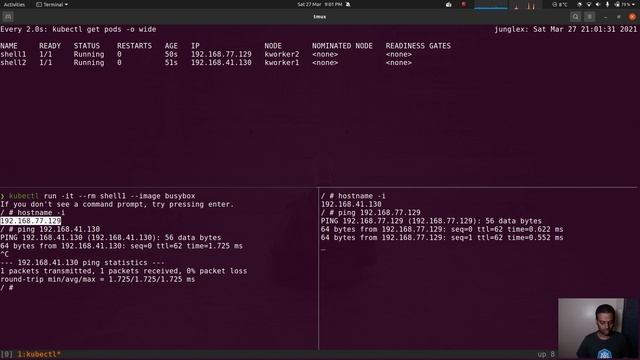The height and width of the screenshot is (360, 640).
Task: Click the kworker2 node cell
Action: coord(282,54)
